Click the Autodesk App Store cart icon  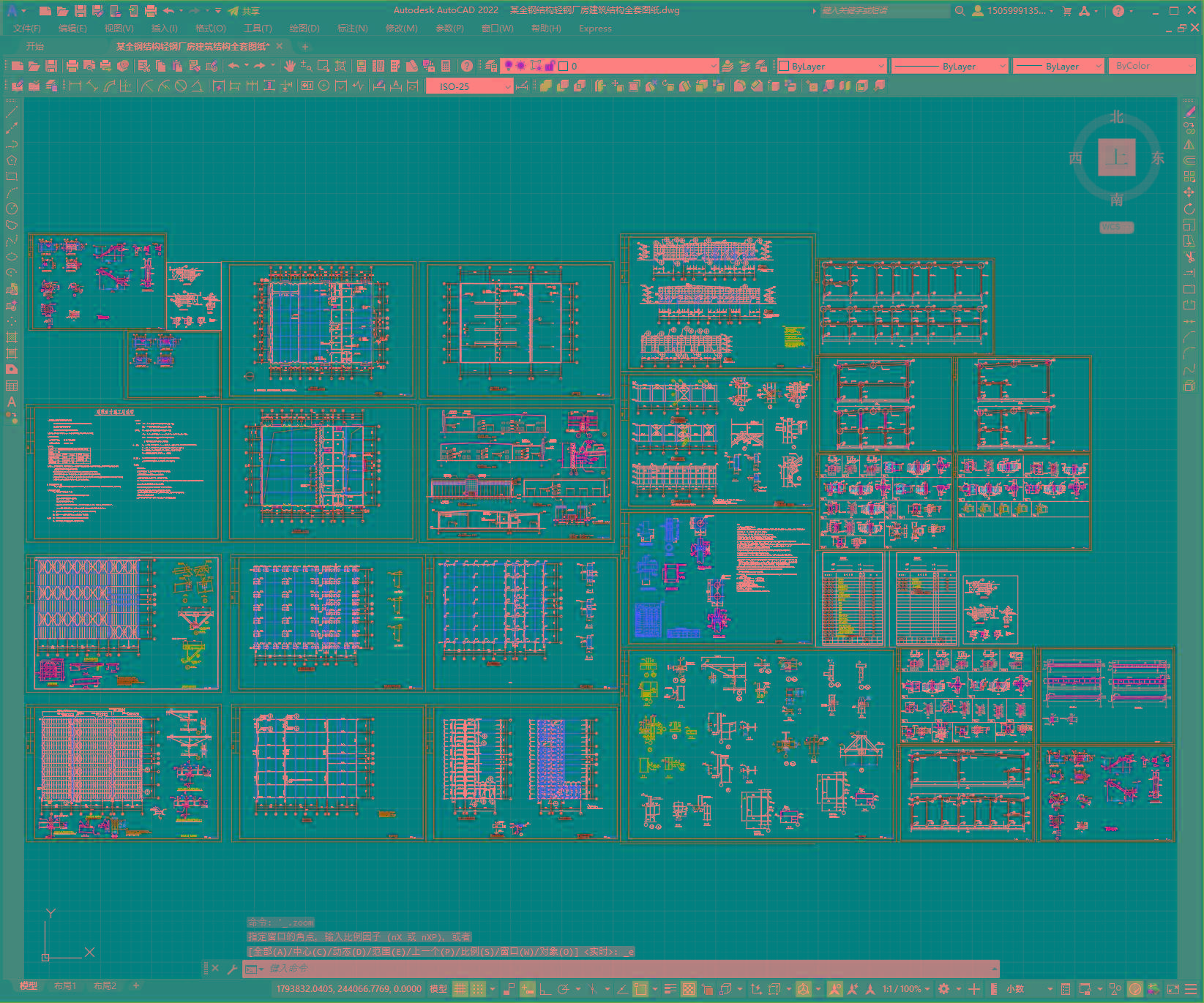point(1067,11)
